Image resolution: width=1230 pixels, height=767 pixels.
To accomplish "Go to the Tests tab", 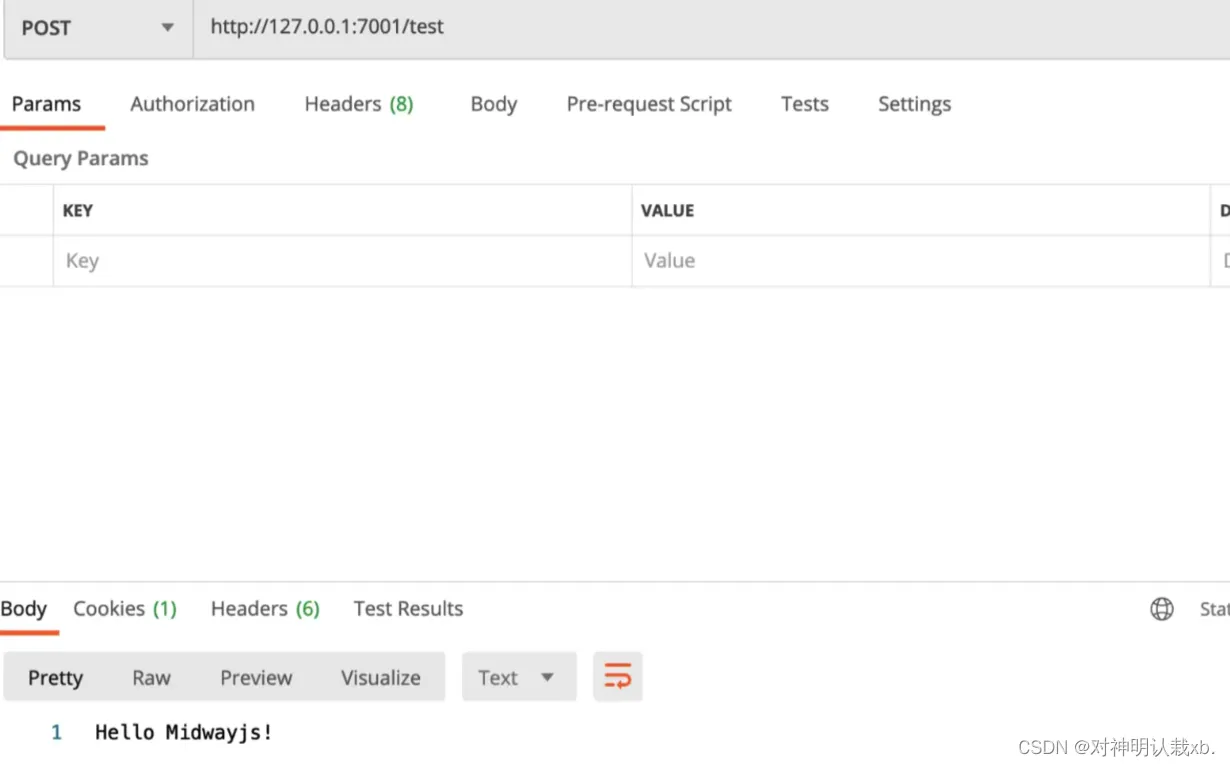I will [805, 104].
